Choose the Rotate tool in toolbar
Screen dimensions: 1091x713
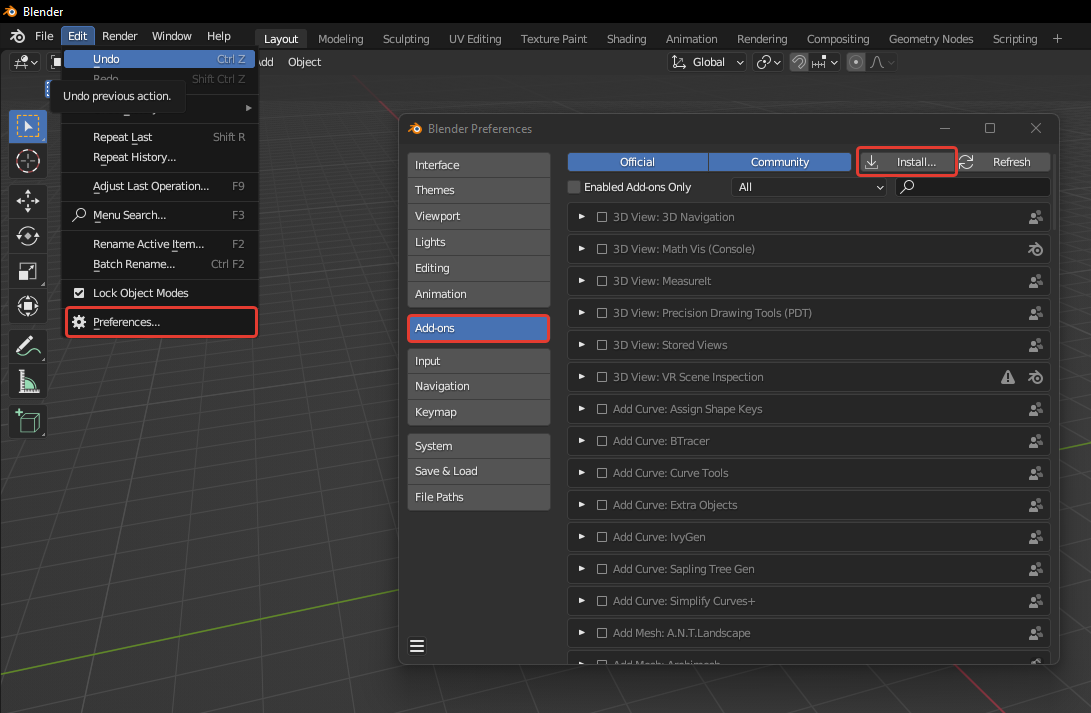coord(28,236)
